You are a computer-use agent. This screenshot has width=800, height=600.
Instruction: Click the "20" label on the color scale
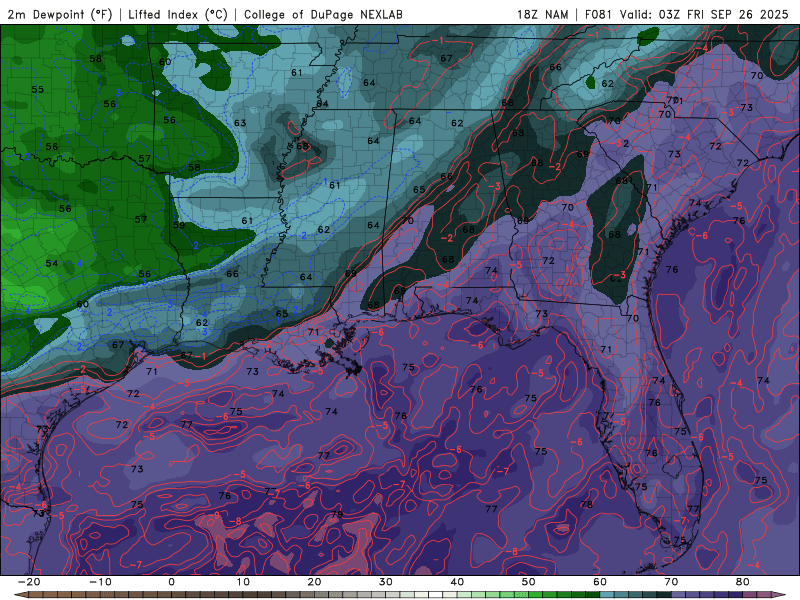314,582
